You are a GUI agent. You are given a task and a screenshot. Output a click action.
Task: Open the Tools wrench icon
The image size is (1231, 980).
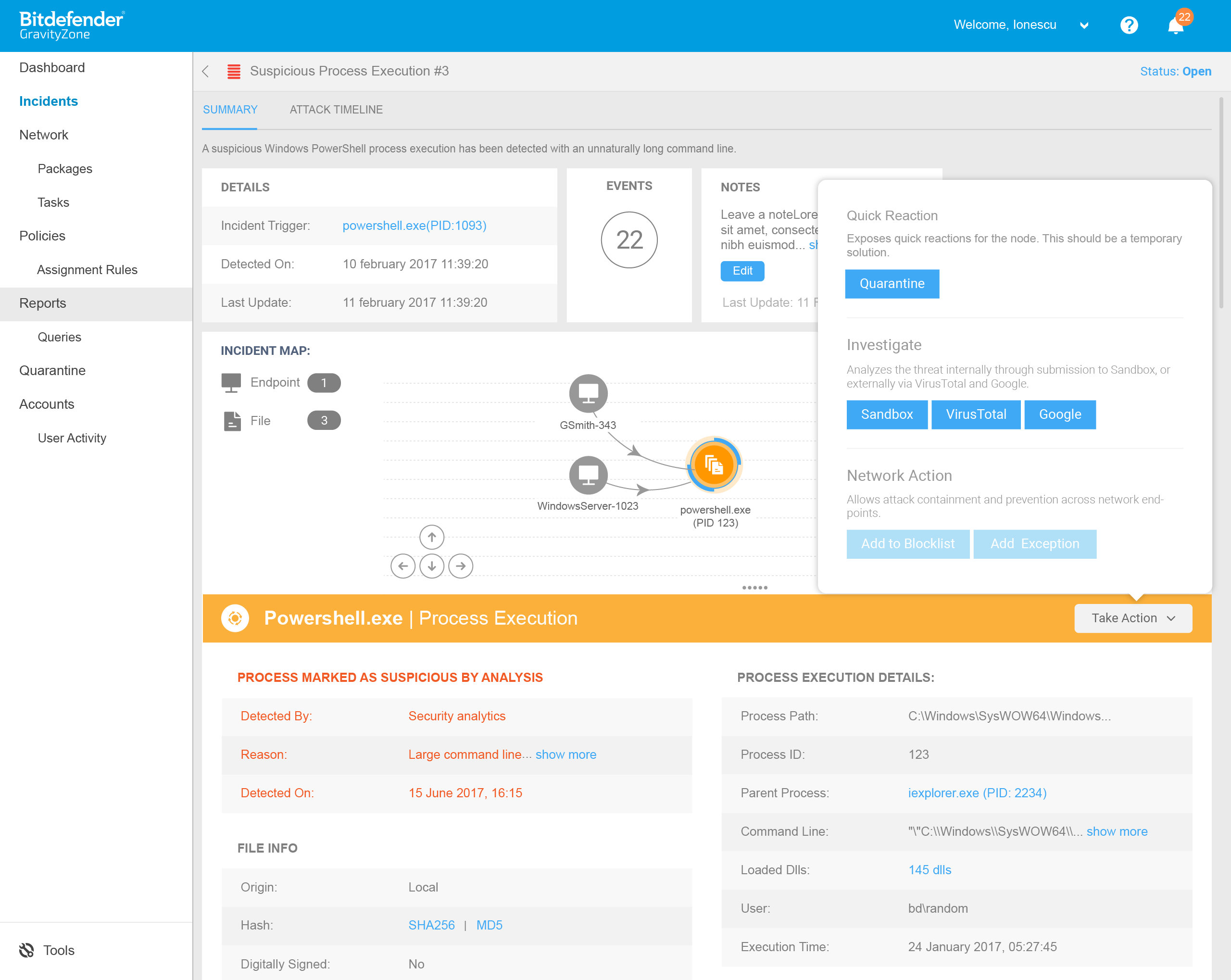point(26,950)
